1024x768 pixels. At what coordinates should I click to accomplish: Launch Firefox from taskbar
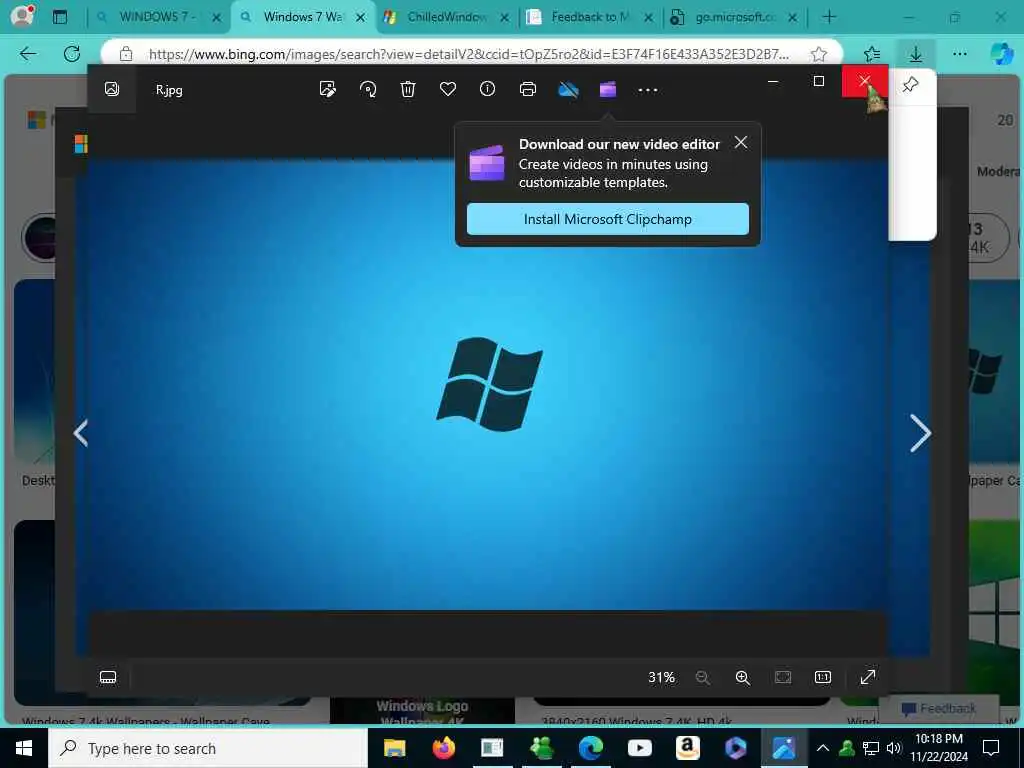(443, 748)
